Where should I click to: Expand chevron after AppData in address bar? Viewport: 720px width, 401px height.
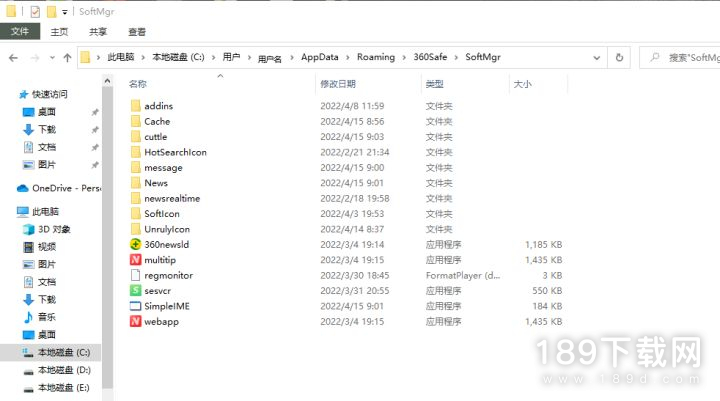[348, 57]
